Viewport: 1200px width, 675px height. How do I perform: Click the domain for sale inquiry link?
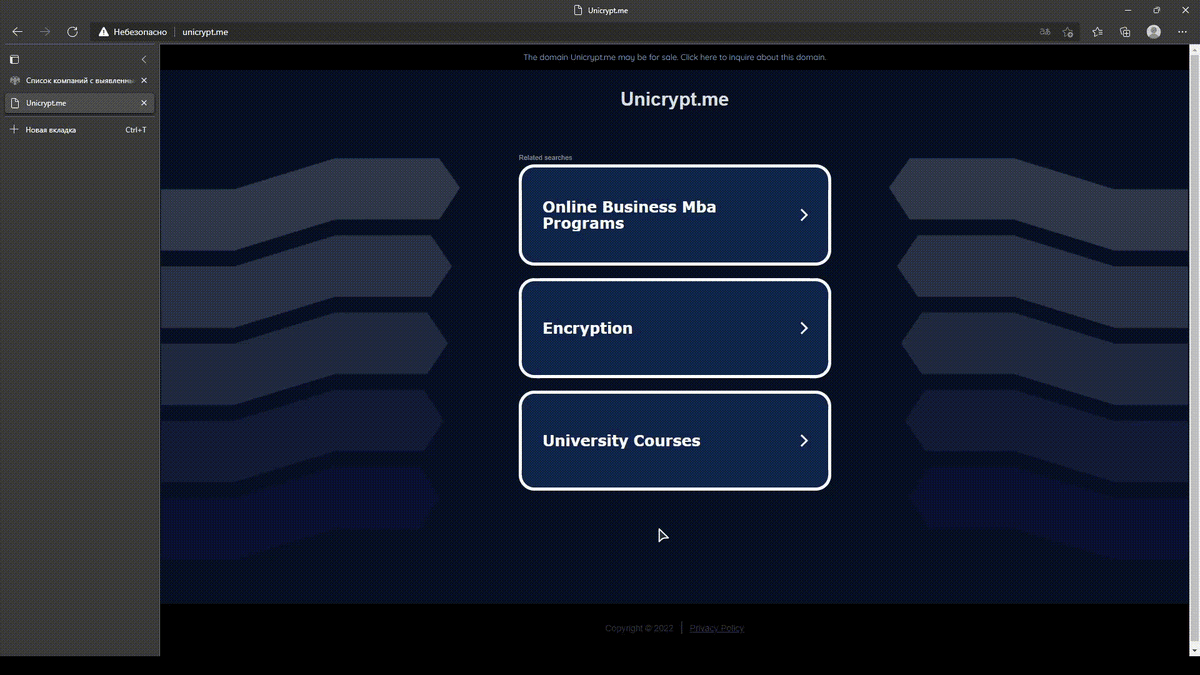675,57
